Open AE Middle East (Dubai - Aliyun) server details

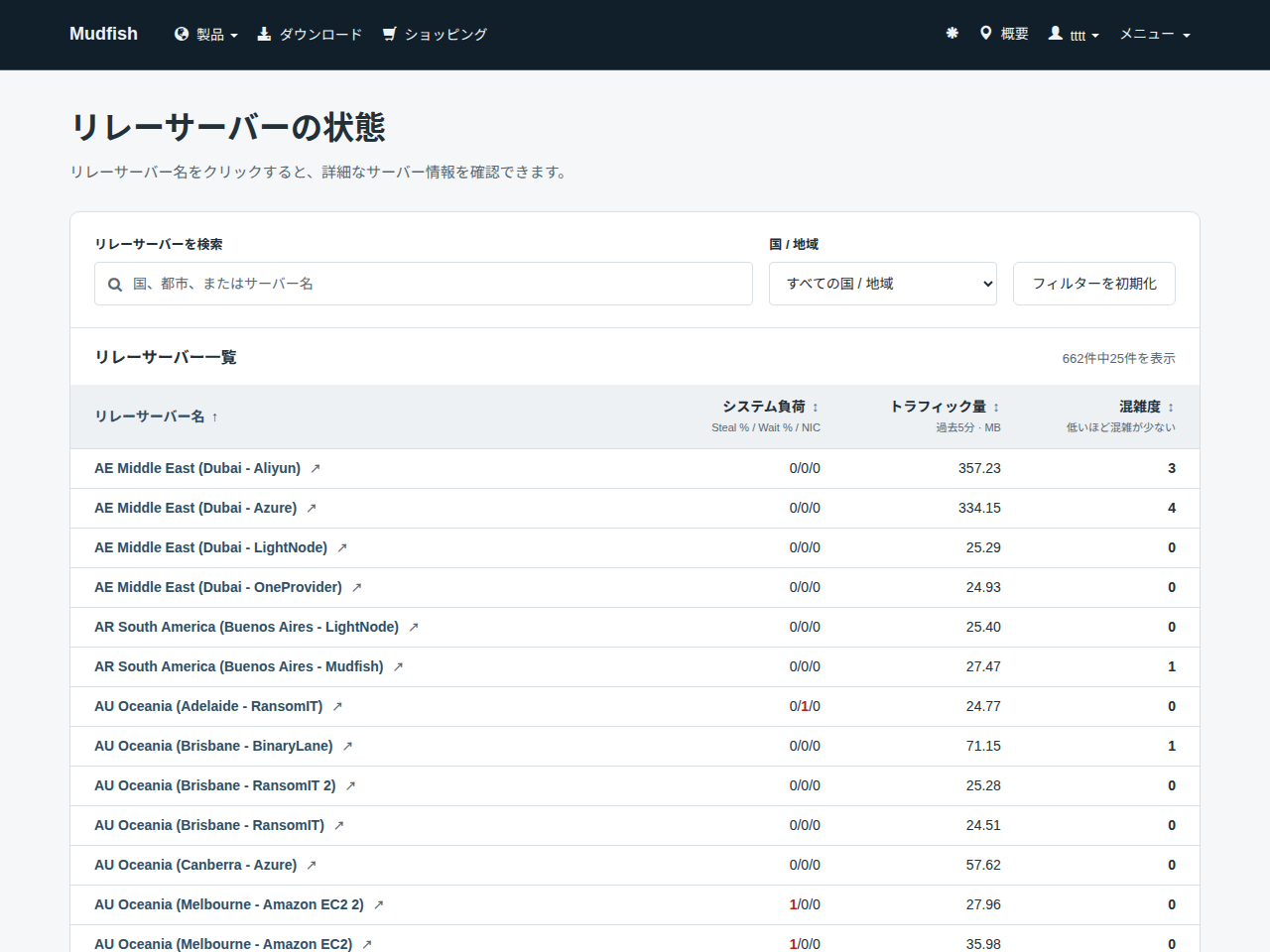[197, 468]
